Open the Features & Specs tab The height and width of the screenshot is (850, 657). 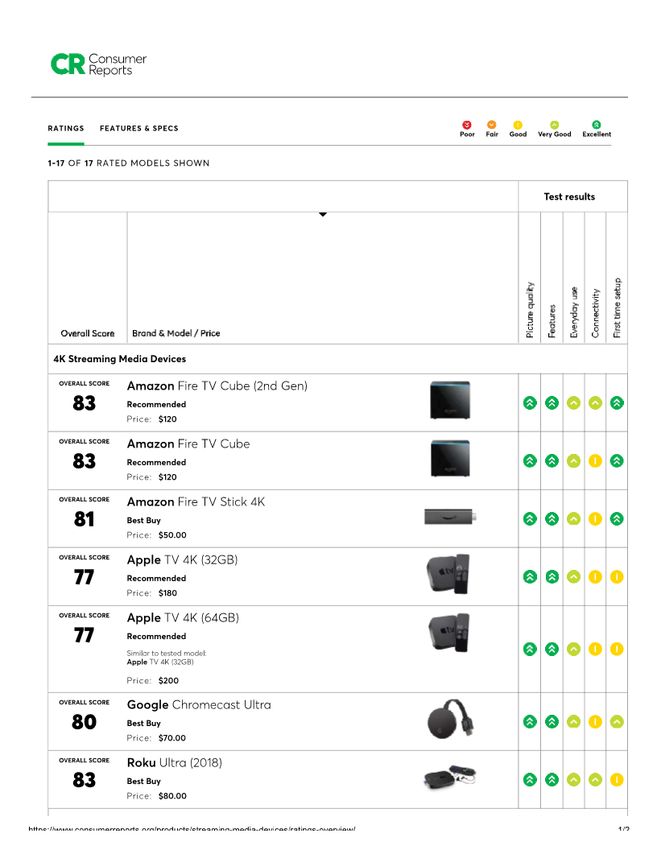[139, 128]
